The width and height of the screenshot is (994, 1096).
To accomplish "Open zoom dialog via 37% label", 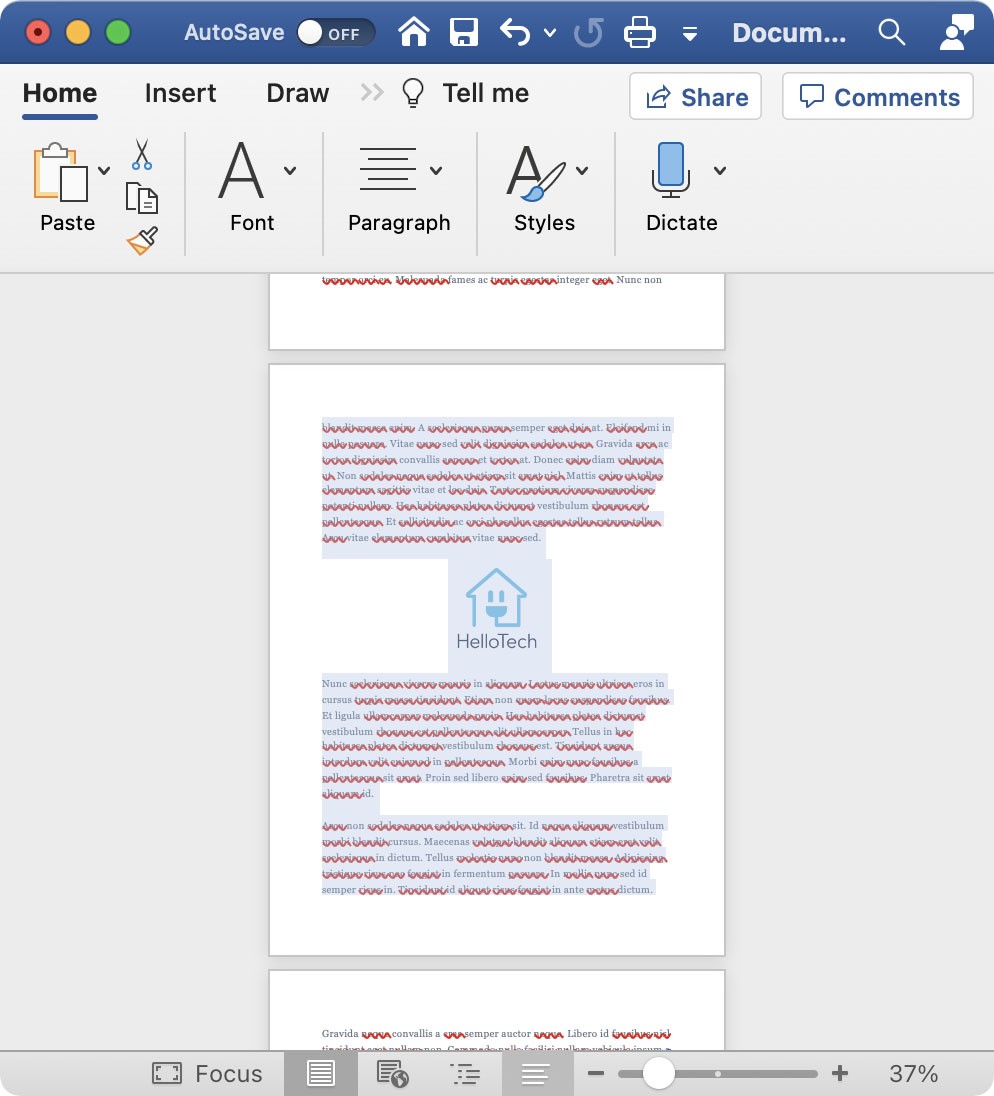I will point(913,1073).
